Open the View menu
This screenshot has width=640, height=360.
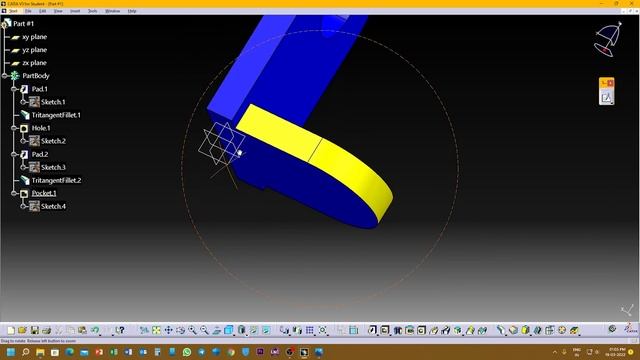58,11
